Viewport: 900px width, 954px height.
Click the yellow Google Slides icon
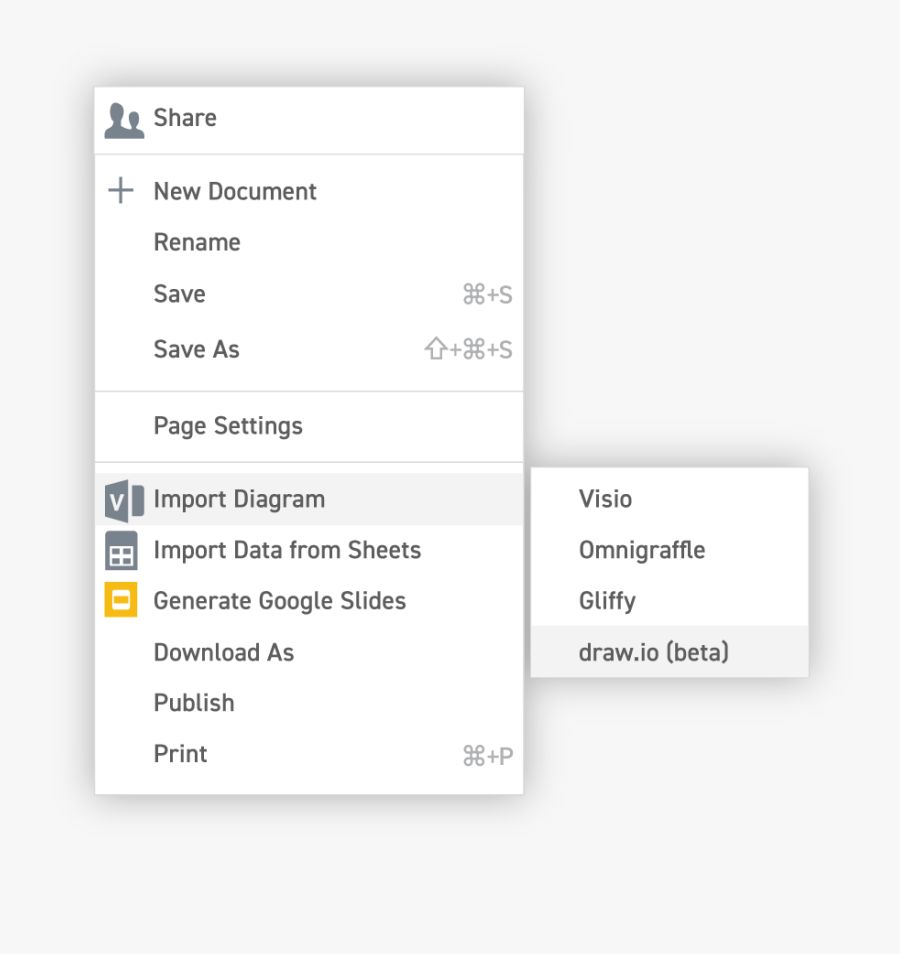point(121,601)
